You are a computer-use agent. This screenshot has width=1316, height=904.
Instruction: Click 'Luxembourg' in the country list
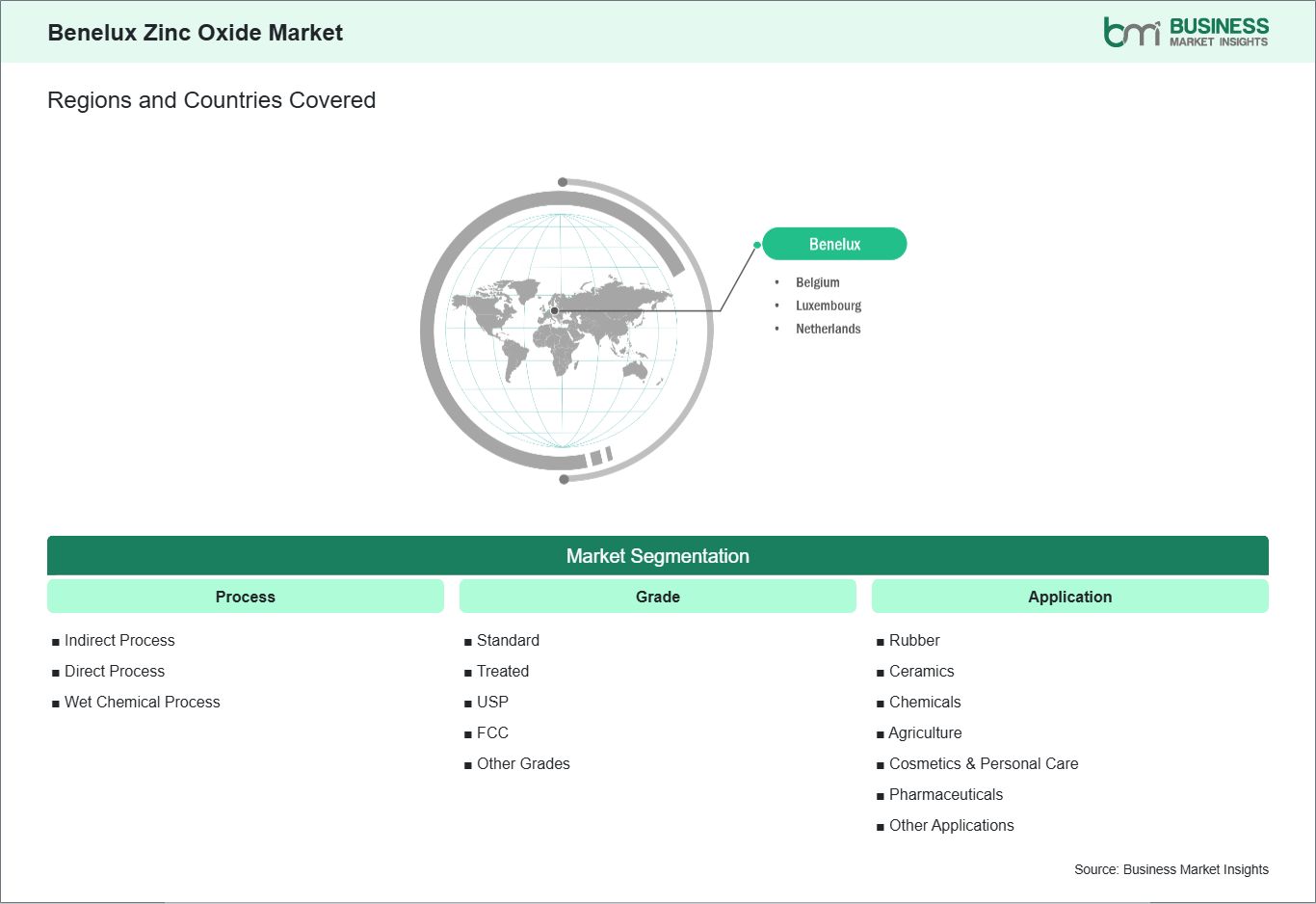click(x=829, y=306)
